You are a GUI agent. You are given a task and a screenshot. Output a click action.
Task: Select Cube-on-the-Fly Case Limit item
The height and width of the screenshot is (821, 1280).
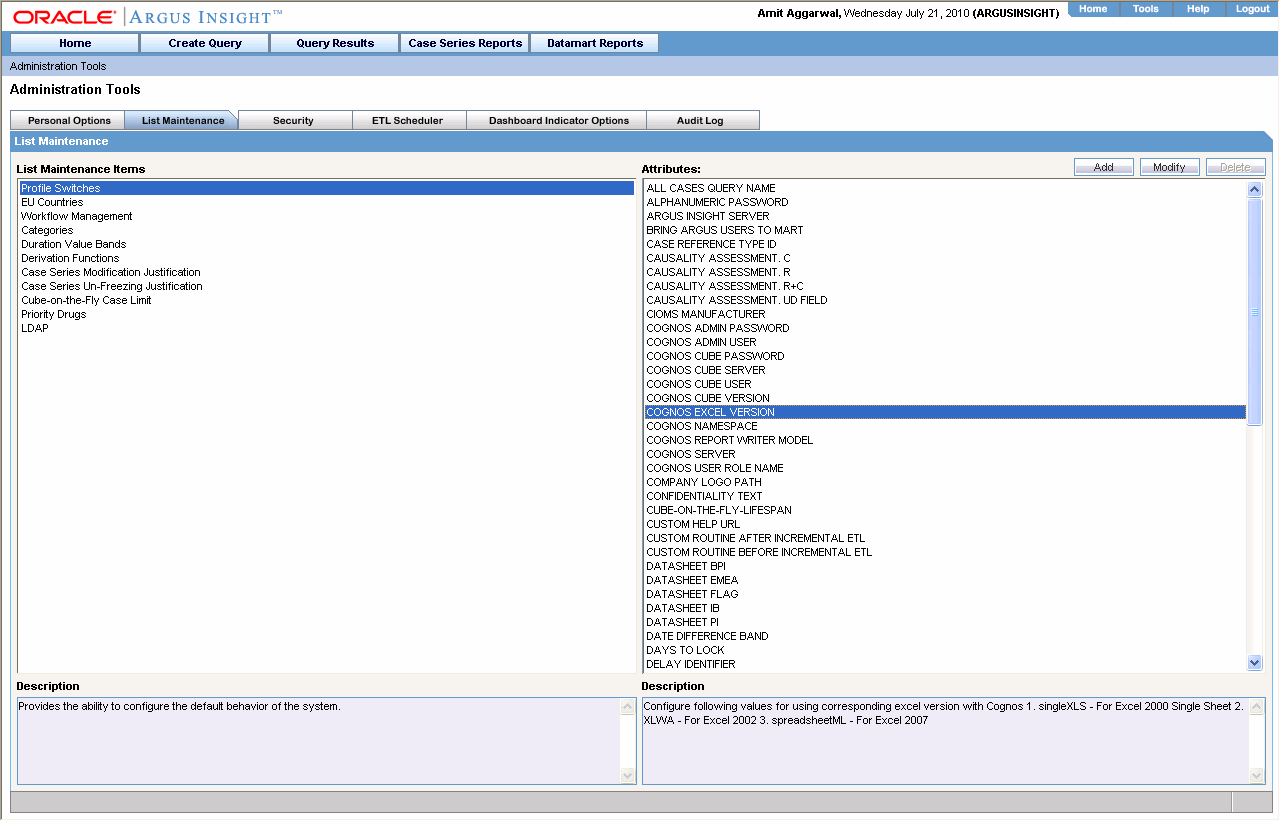[x=327, y=300]
